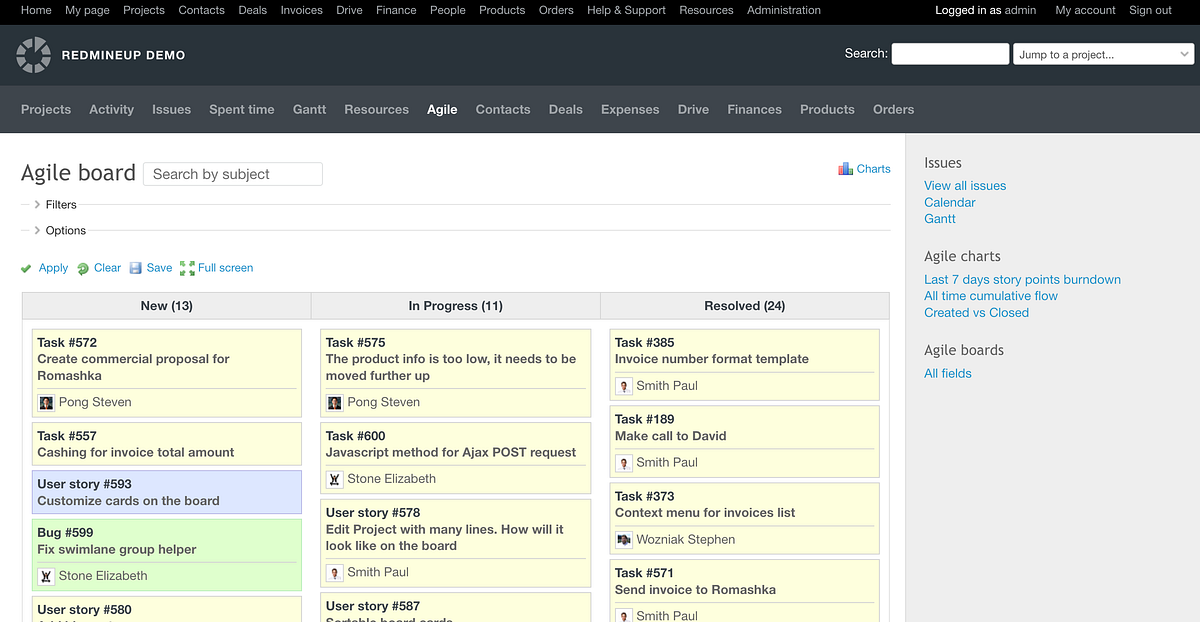The width and height of the screenshot is (1200, 622).
Task: Click Pong Steven's avatar on Task #572
Action: [x=46, y=402]
